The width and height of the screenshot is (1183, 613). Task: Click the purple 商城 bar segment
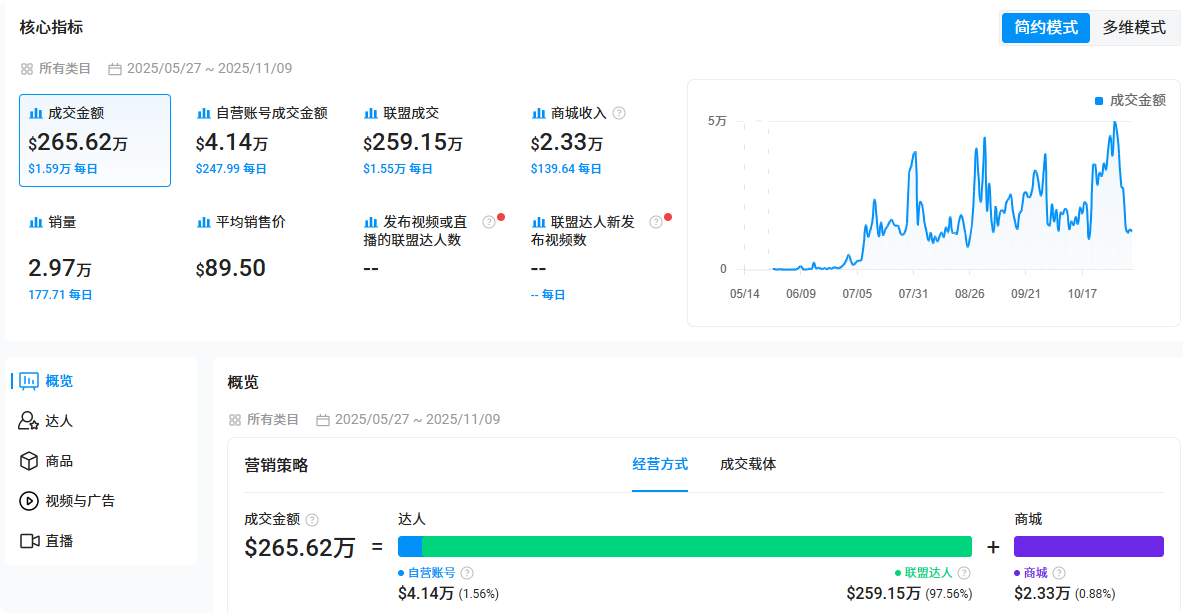(1088, 546)
